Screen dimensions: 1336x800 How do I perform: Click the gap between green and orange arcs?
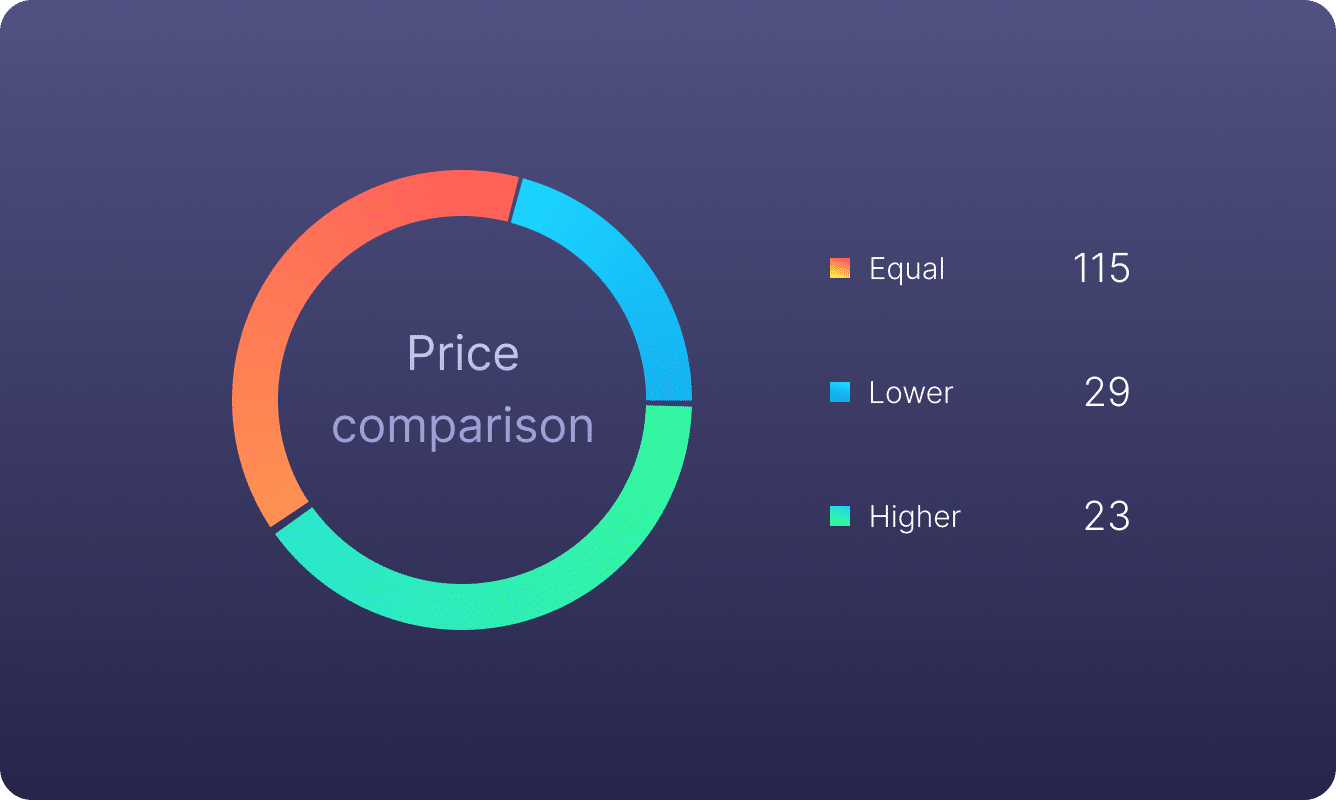coord(290,515)
